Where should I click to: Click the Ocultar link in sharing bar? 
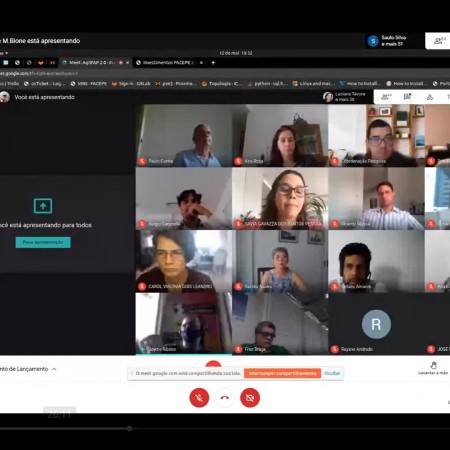332,373
